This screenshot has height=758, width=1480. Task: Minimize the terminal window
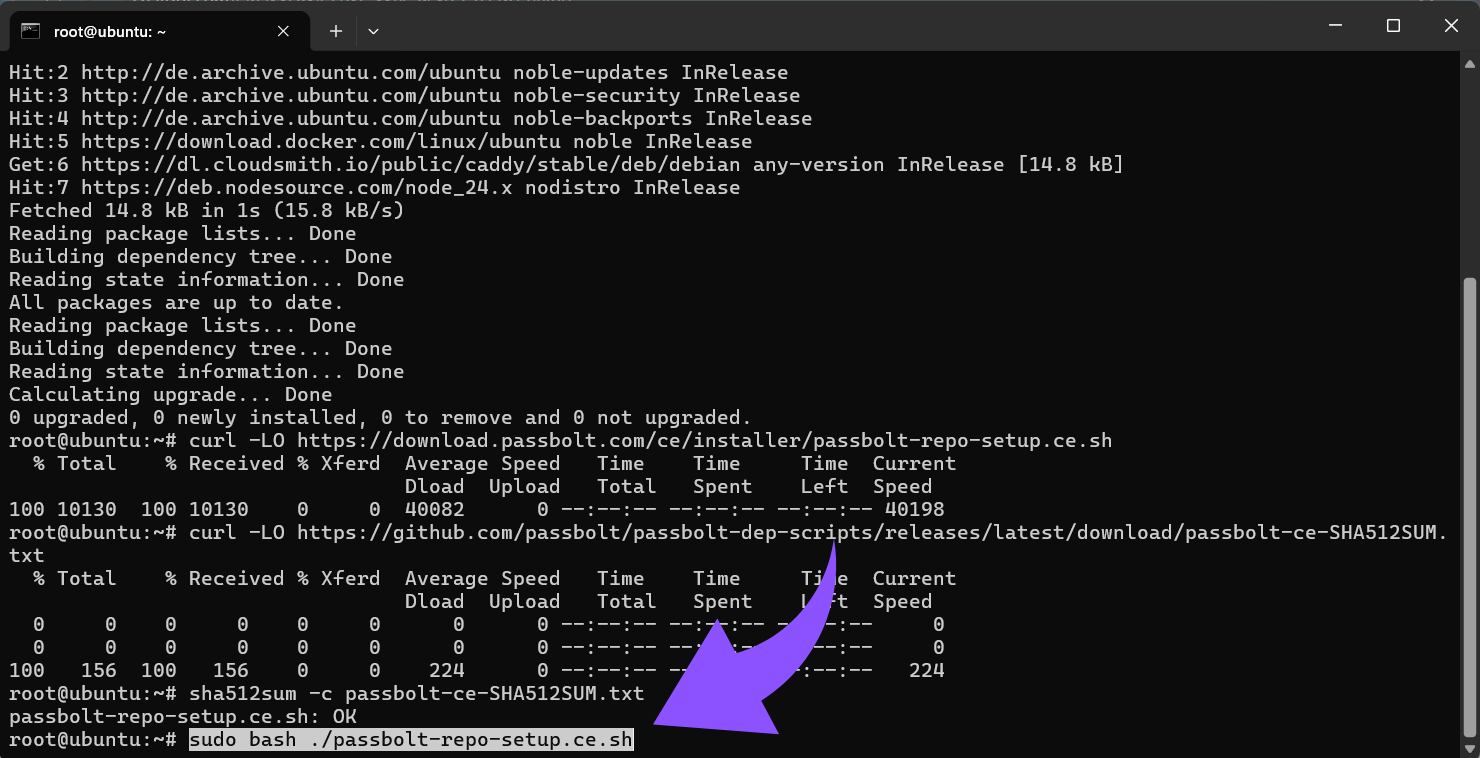1335,27
